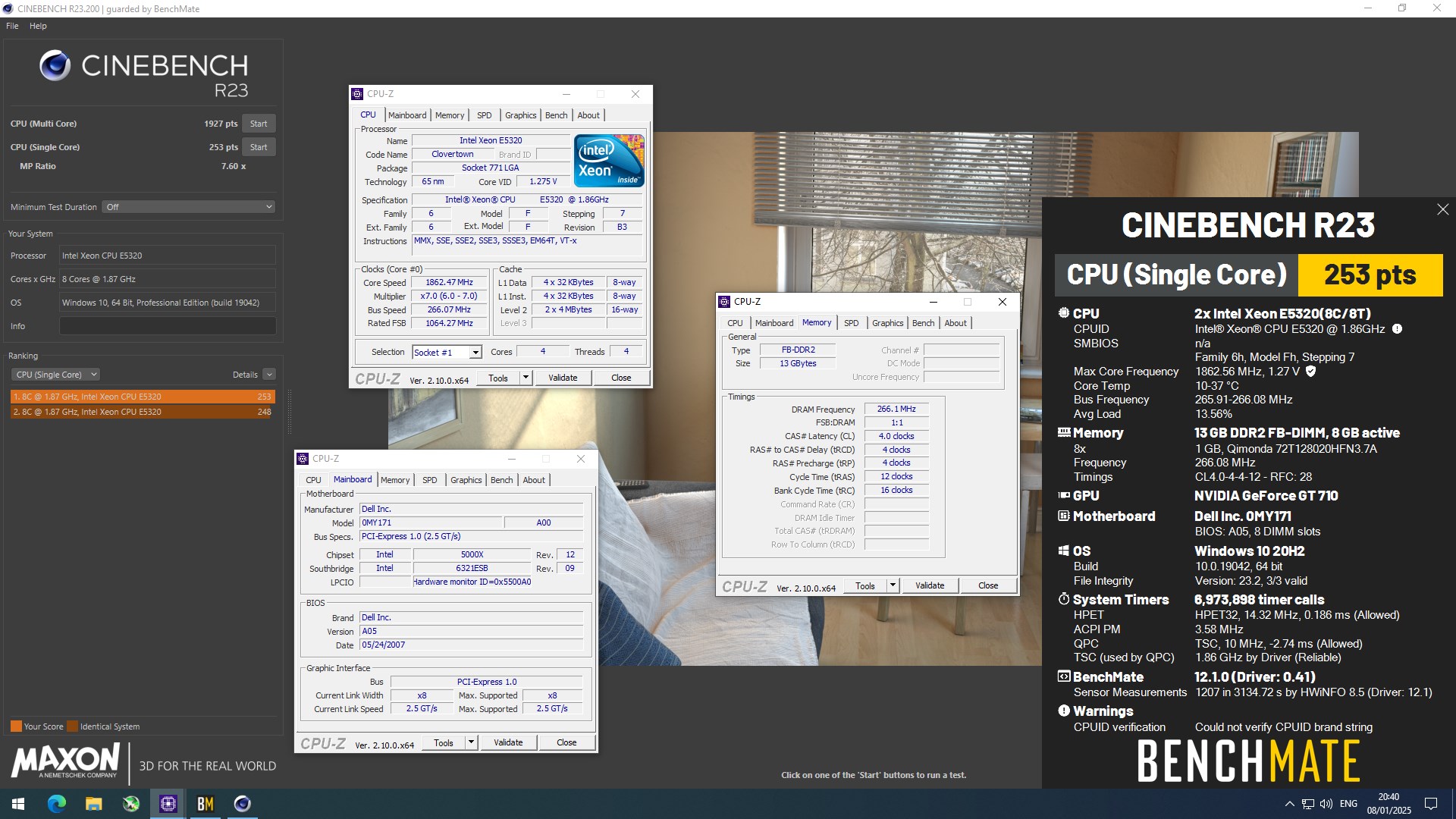Click the DRAM Frequency value 266.1 MHz
Image resolution: width=1456 pixels, height=819 pixels.
pyautogui.click(x=896, y=409)
